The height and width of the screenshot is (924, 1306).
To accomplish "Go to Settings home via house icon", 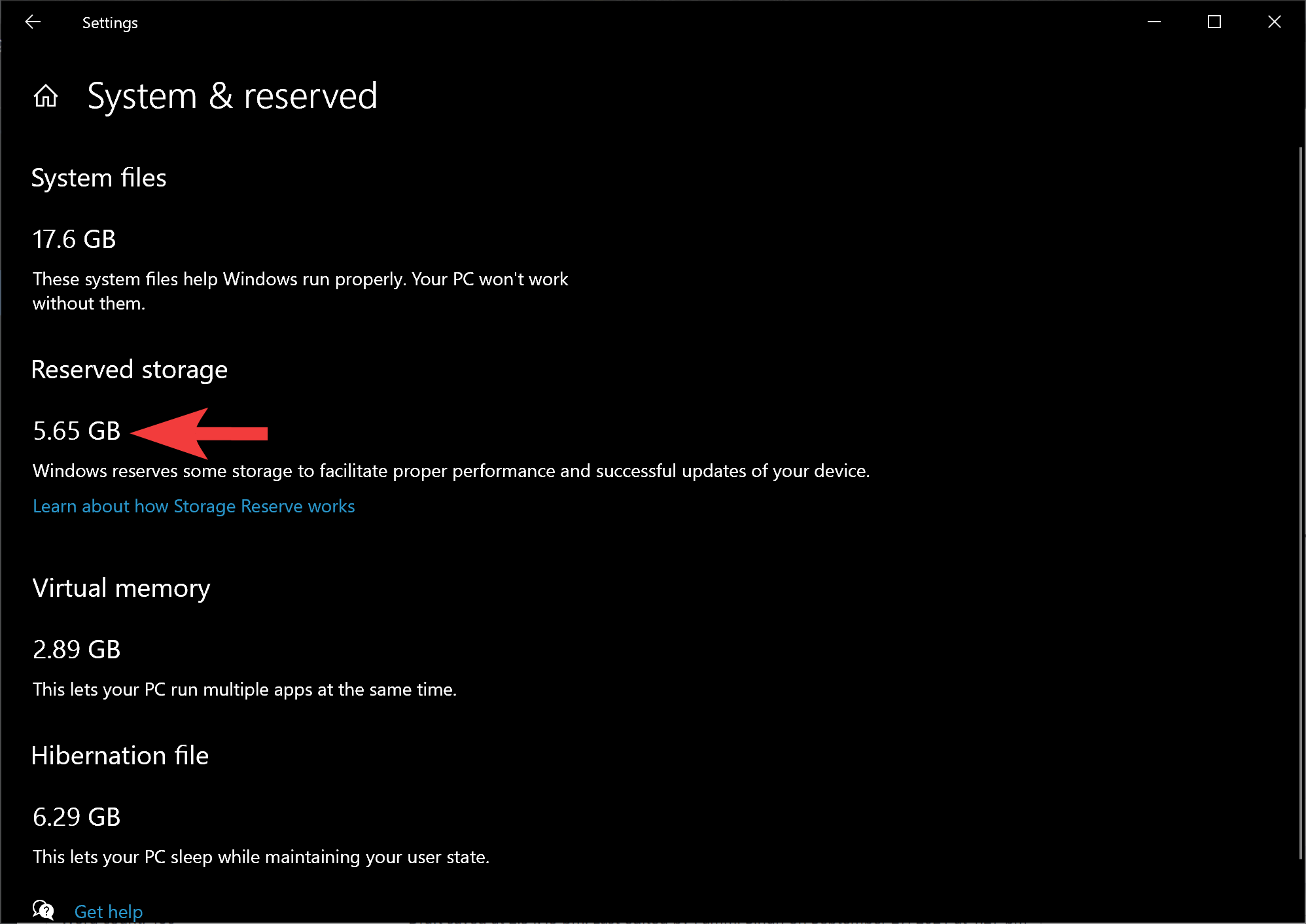I will tap(46, 96).
